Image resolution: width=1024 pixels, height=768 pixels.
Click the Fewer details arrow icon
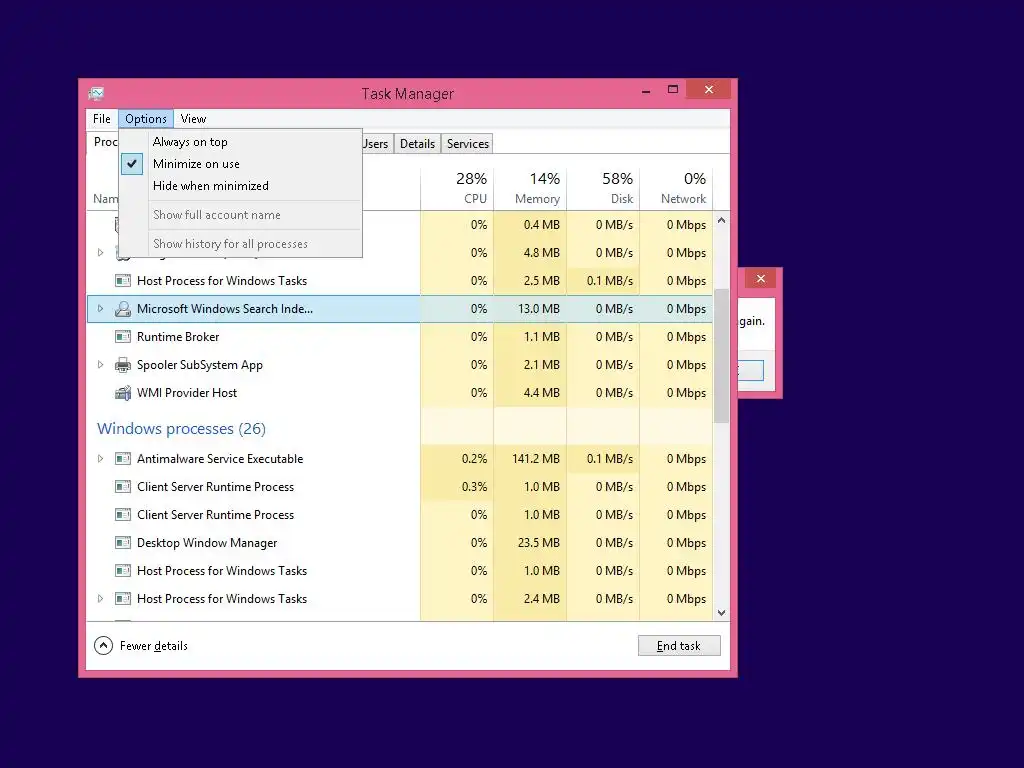pyautogui.click(x=103, y=646)
